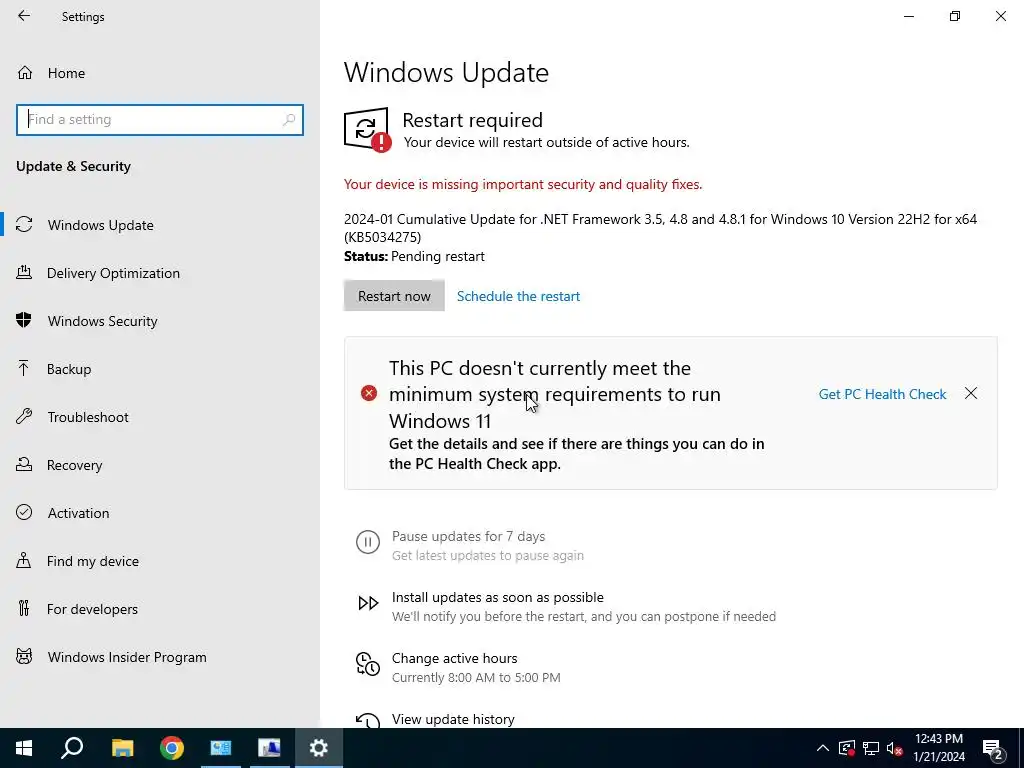The width and height of the screenshot is (1024, 768).
Task: Click the Delivery Optimization tray icon
Action: (x=24, y=272)
